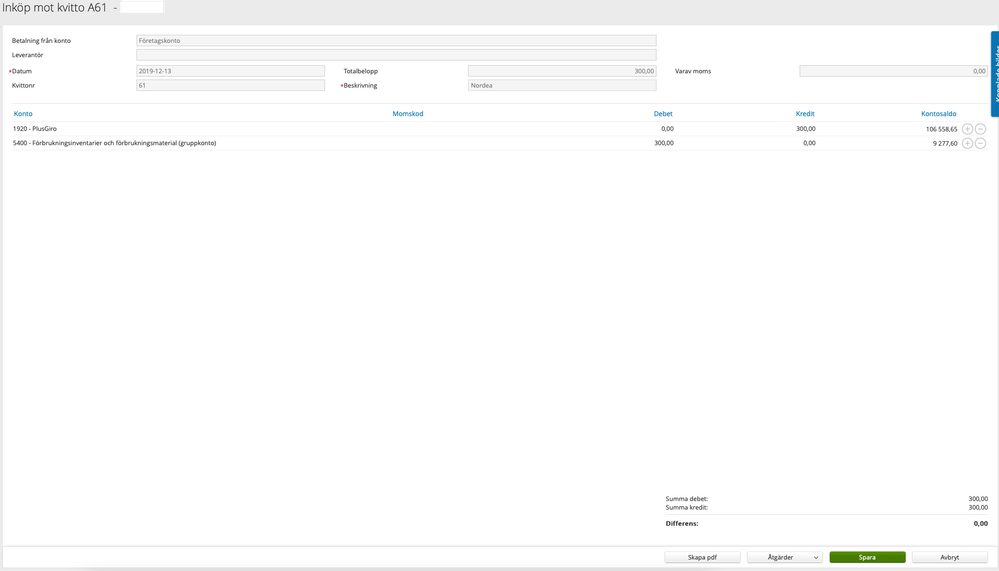Image resolution: width=999 pixels, height=571 pixels.
Task: Click the Kontosaldo column header
Action: click(x=938, y=114)
